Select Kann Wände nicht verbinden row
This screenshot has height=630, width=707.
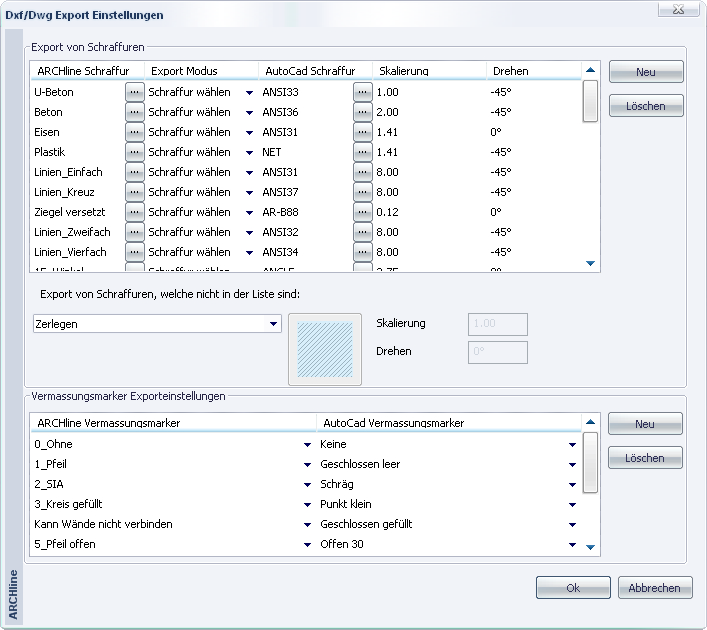[x=103, y=524]
